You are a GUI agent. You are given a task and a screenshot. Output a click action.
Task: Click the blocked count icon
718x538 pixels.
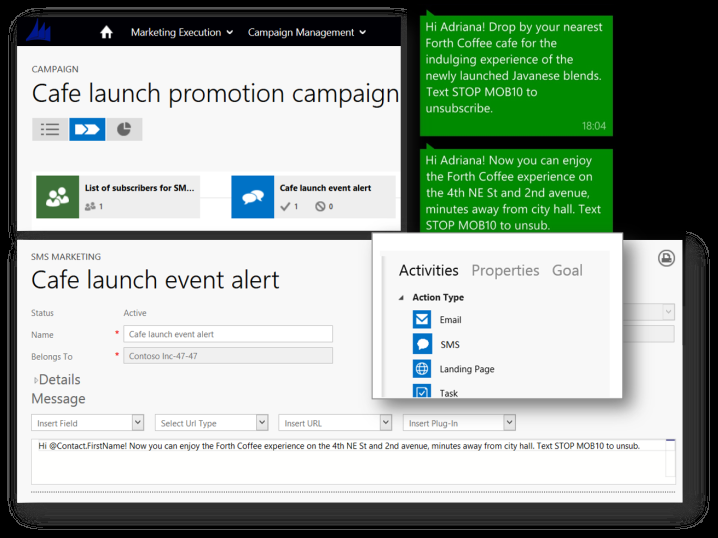pyautogui.click(x=320, y=207)
